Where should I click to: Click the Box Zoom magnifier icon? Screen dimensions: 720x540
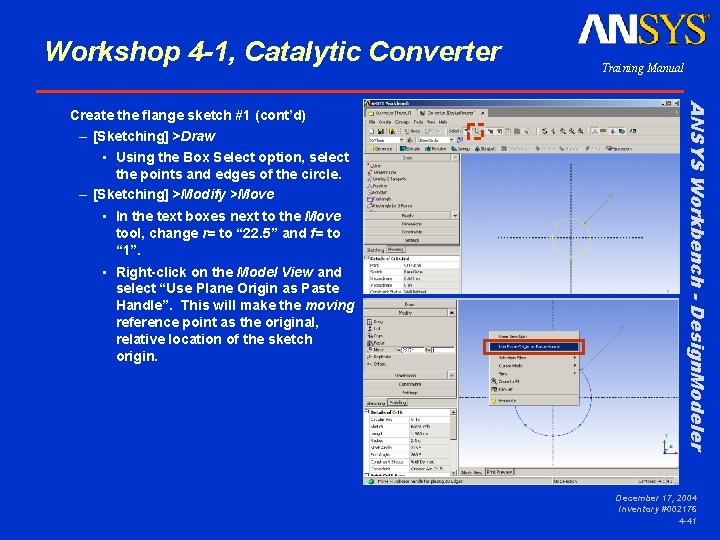(x=572, y=131)
